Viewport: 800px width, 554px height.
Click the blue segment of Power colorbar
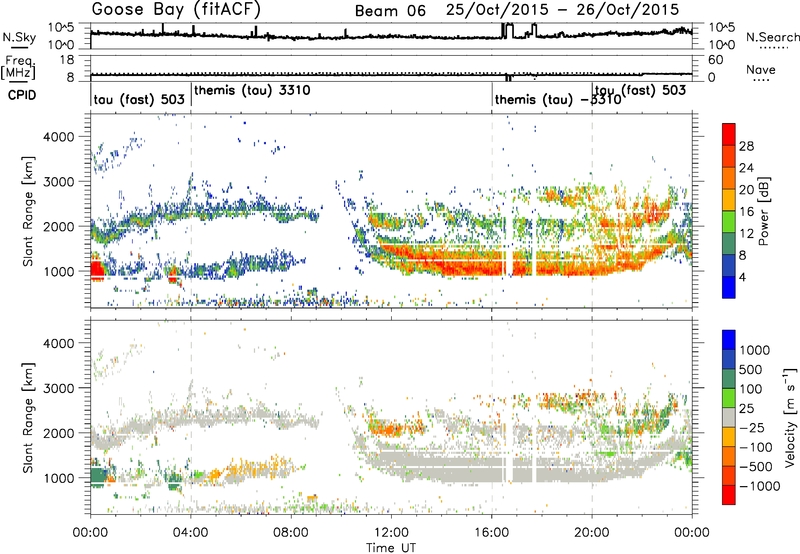pos(729,287)
